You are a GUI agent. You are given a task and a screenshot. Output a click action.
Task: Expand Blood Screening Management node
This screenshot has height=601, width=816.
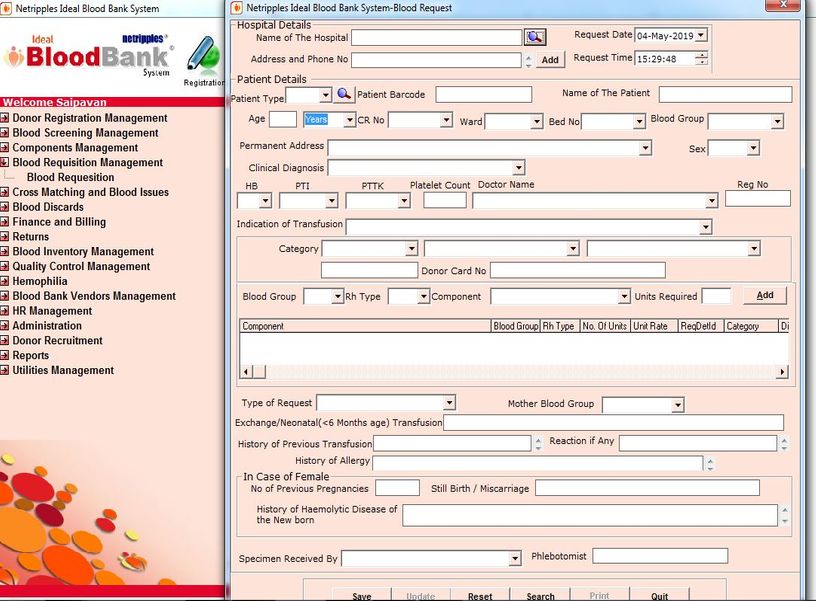click(5, 133)
